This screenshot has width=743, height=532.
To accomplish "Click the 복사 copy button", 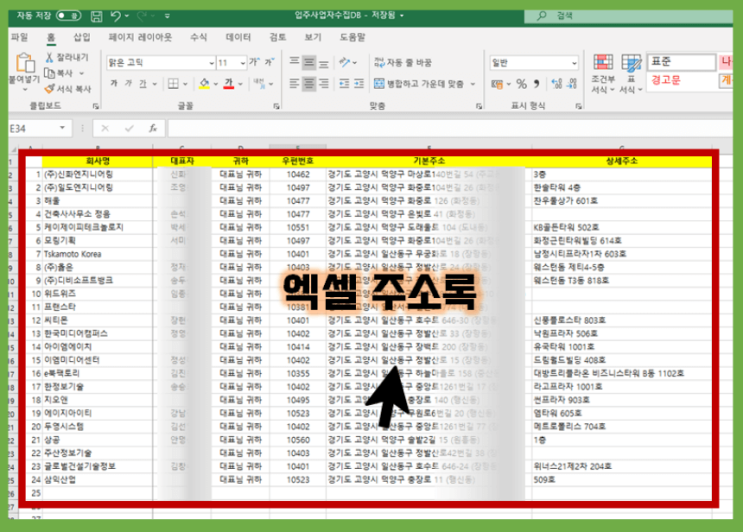I will [x=59, y=73].
